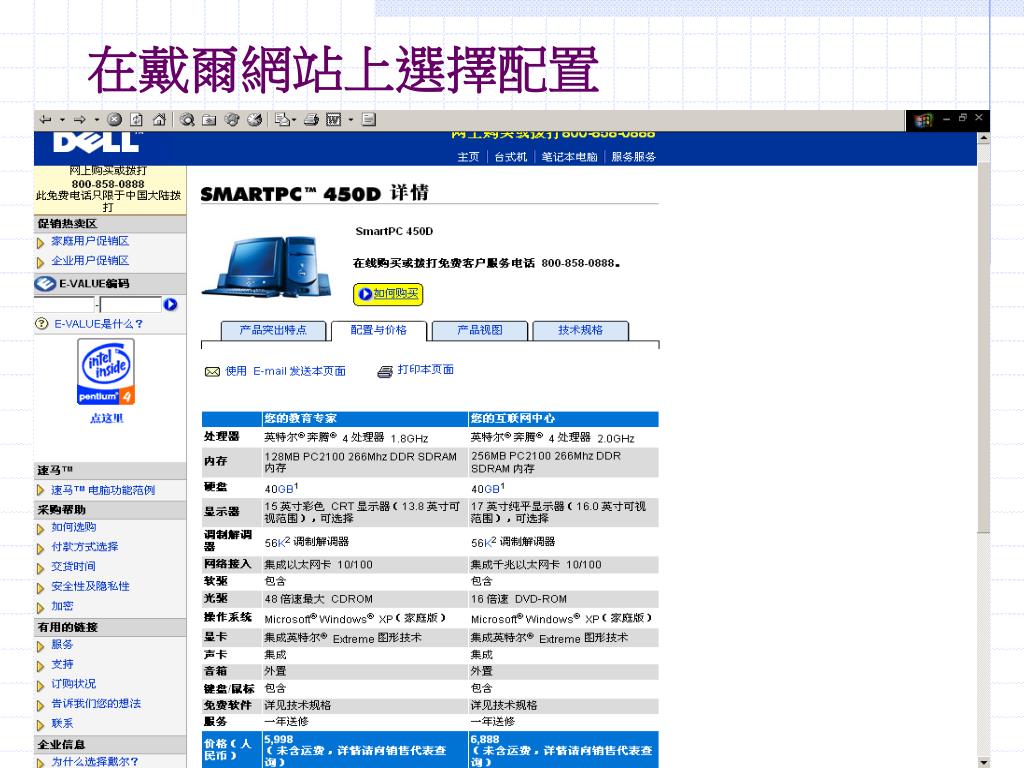
Task: Open the Favorites folder icon
Action: coord(209,120)
